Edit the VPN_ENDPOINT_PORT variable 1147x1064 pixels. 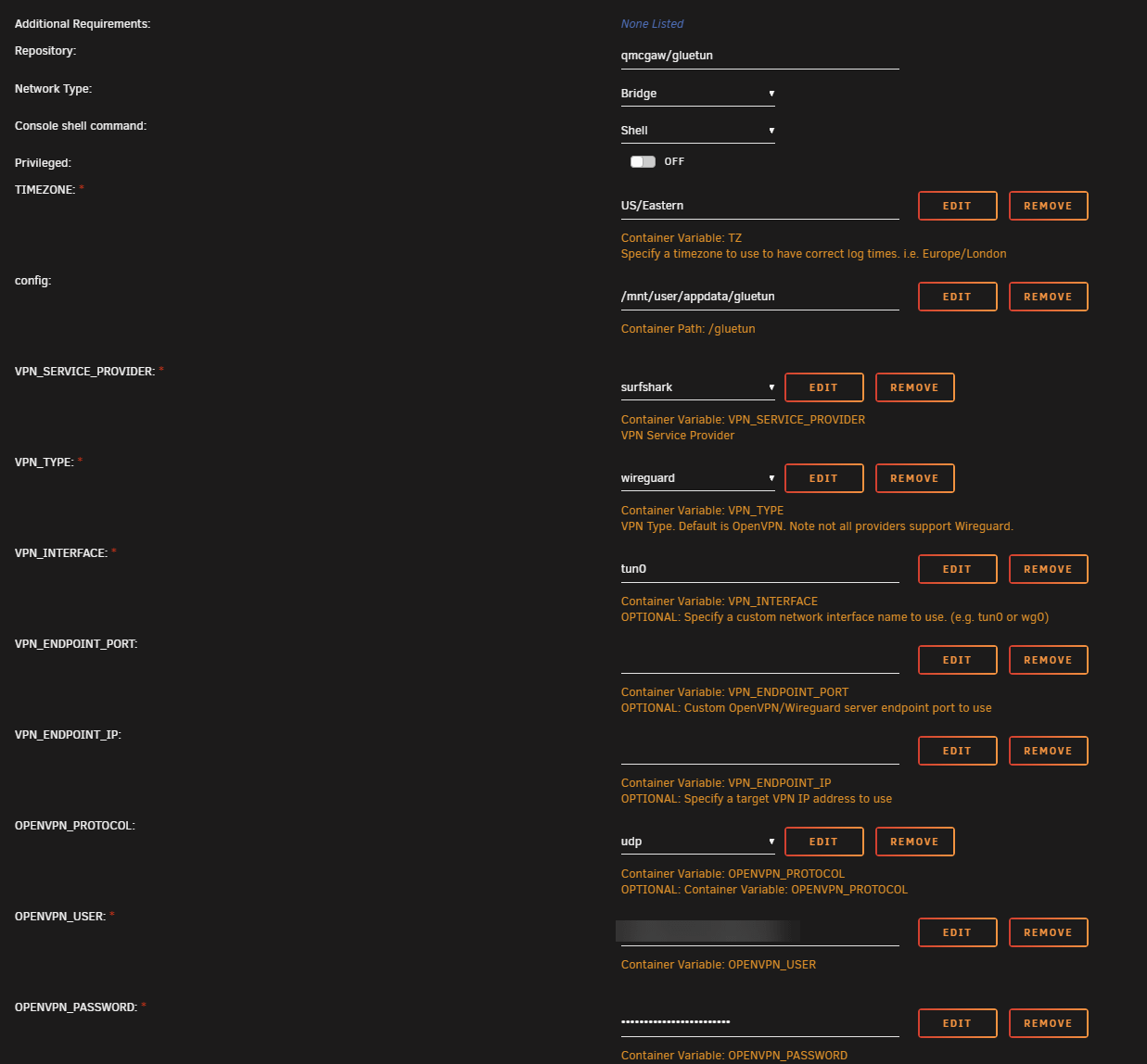pos(957,660)
